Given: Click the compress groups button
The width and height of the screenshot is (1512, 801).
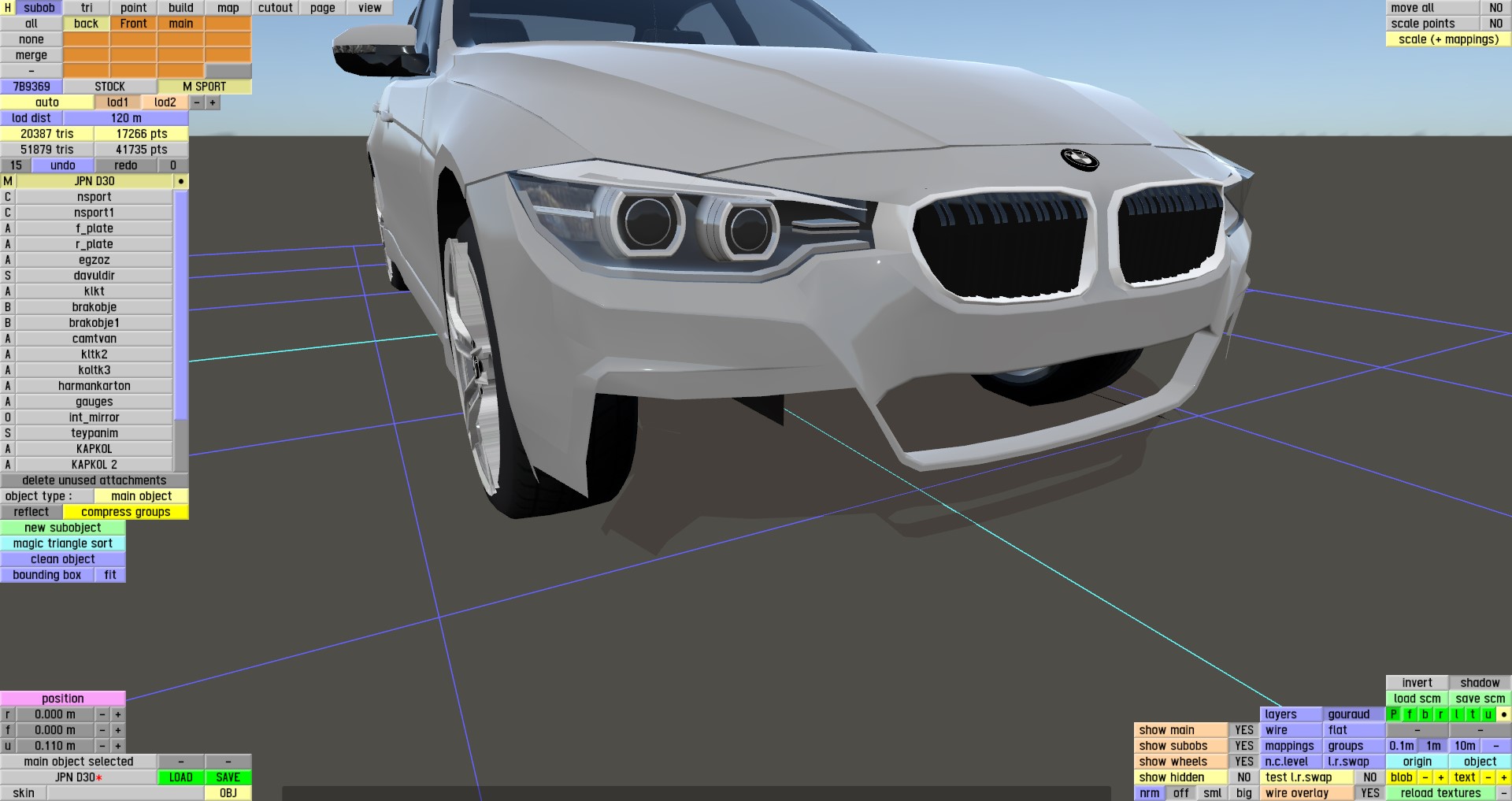Looking at the screenshot, I should (126, 512).
